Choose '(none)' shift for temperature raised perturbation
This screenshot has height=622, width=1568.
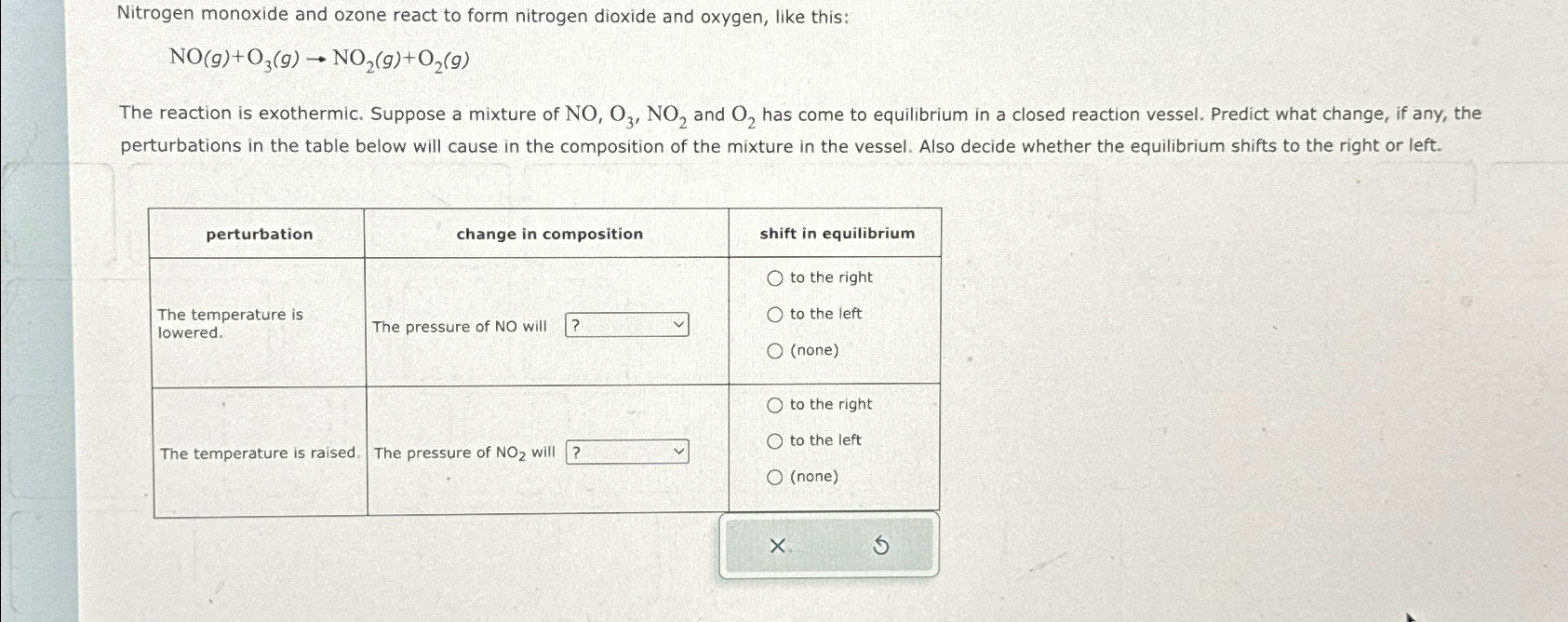[x=773, y=477]
